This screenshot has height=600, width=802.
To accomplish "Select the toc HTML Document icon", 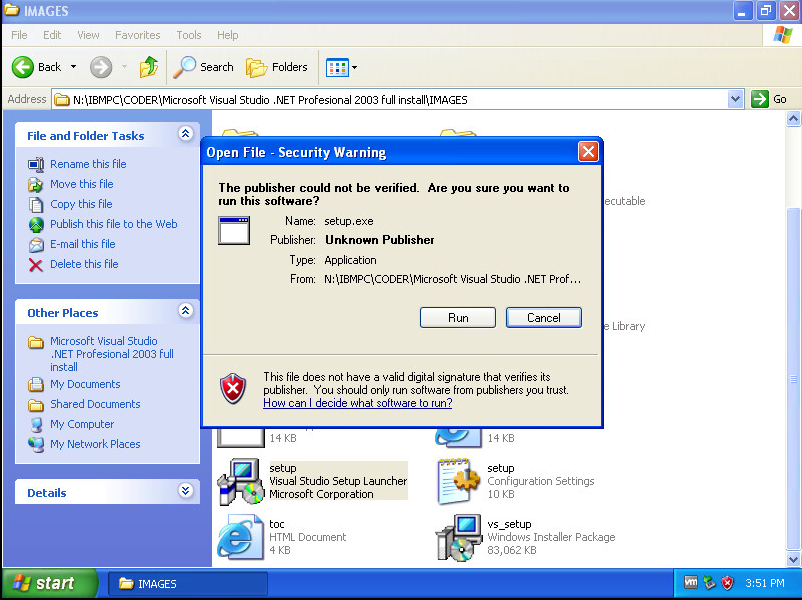I will (x=240, y=537).
